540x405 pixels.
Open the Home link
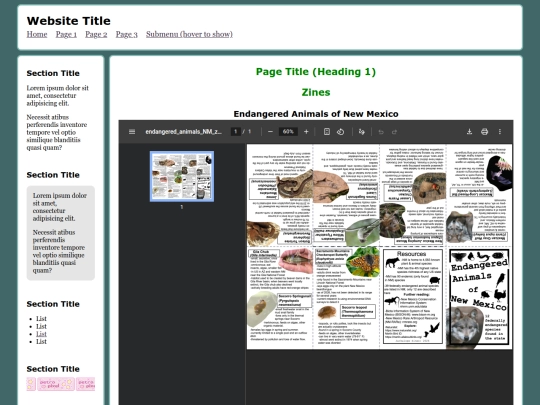(x=37, y=34)
